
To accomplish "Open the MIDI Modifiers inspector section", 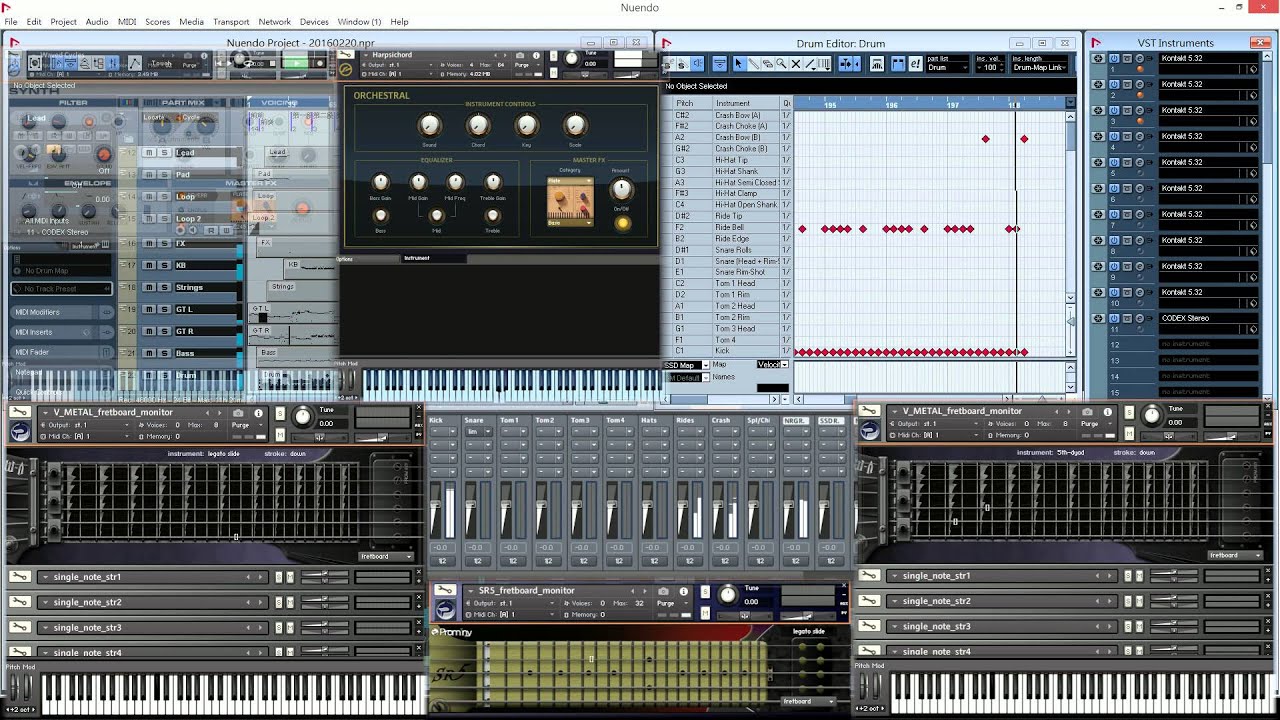I will (x=62, y=312).
